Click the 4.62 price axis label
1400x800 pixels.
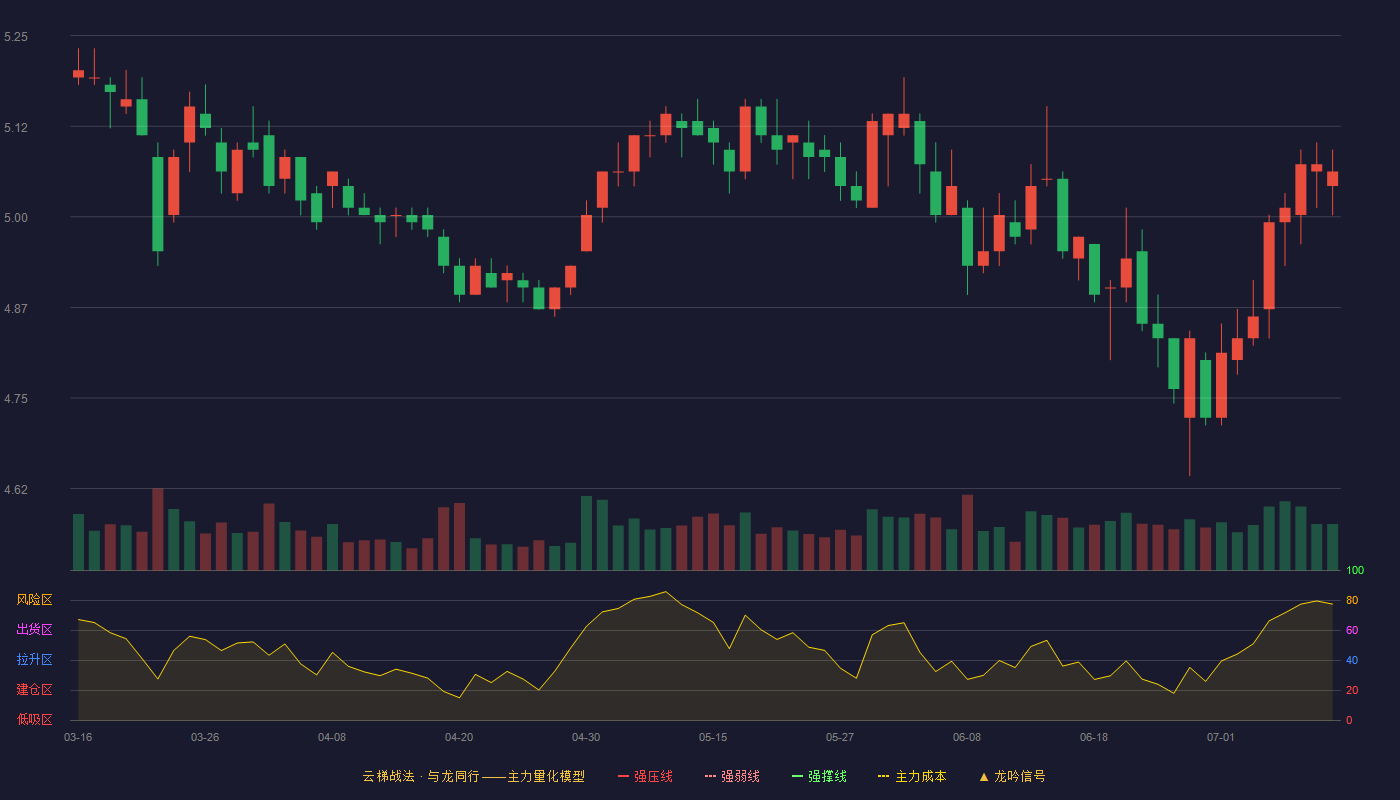pyautogui.click(x=16, y=490)
